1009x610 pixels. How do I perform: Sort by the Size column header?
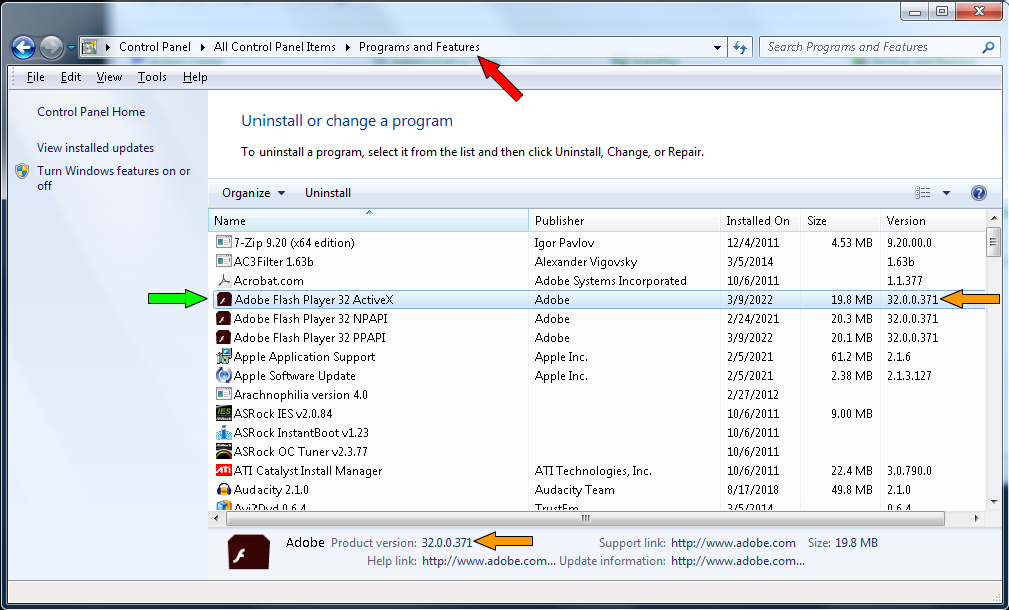point(840,221)
